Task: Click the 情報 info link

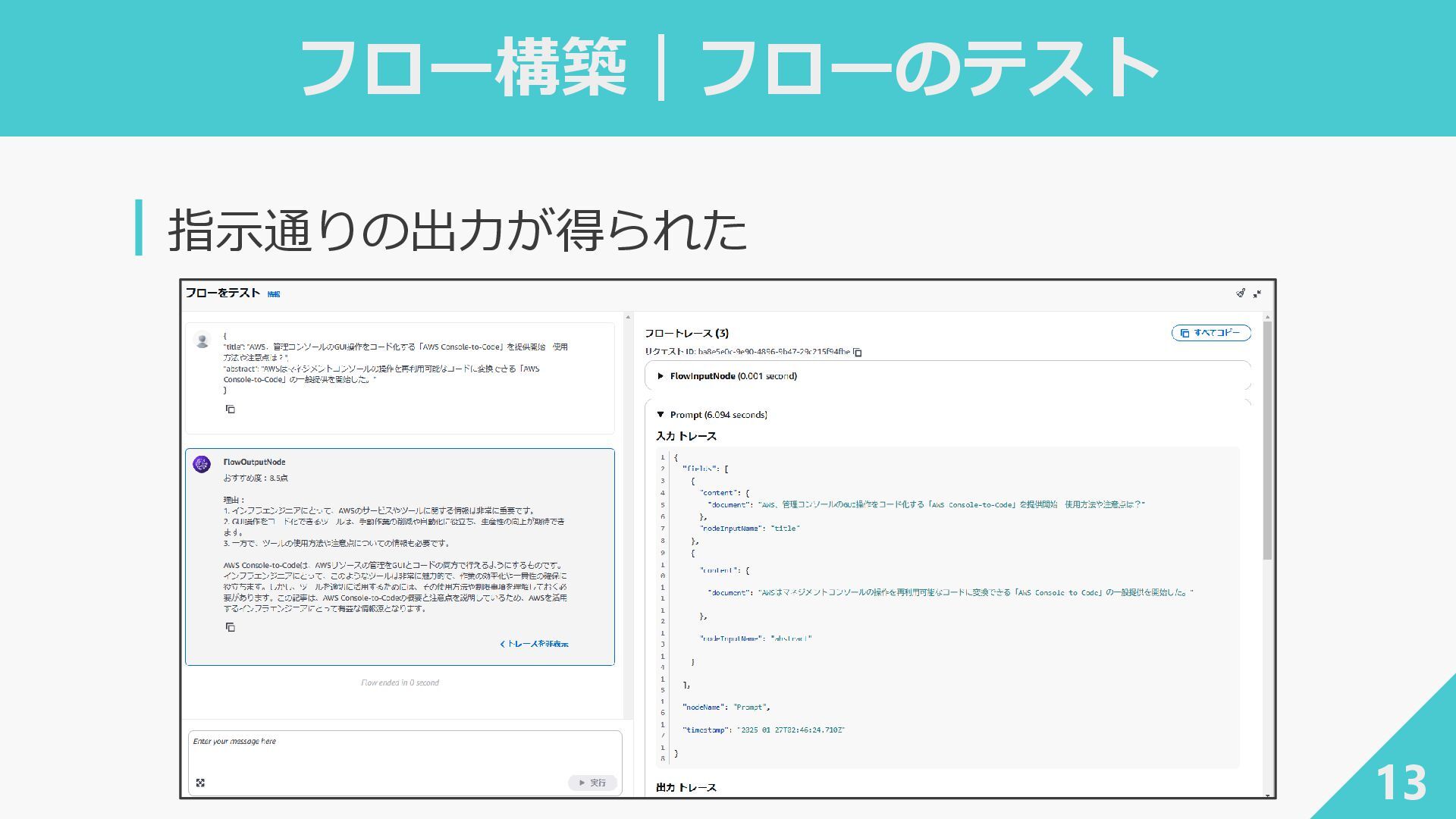Action: (x=274, y=294)
